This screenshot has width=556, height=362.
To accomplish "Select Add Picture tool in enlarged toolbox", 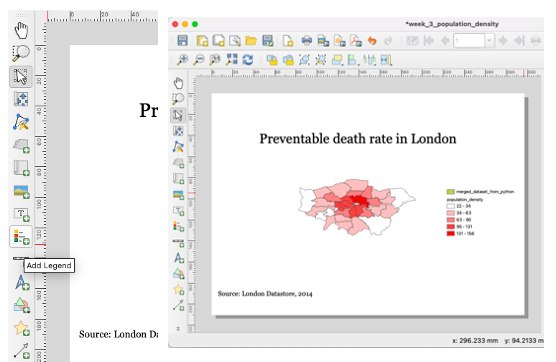I will click(21, 191).
